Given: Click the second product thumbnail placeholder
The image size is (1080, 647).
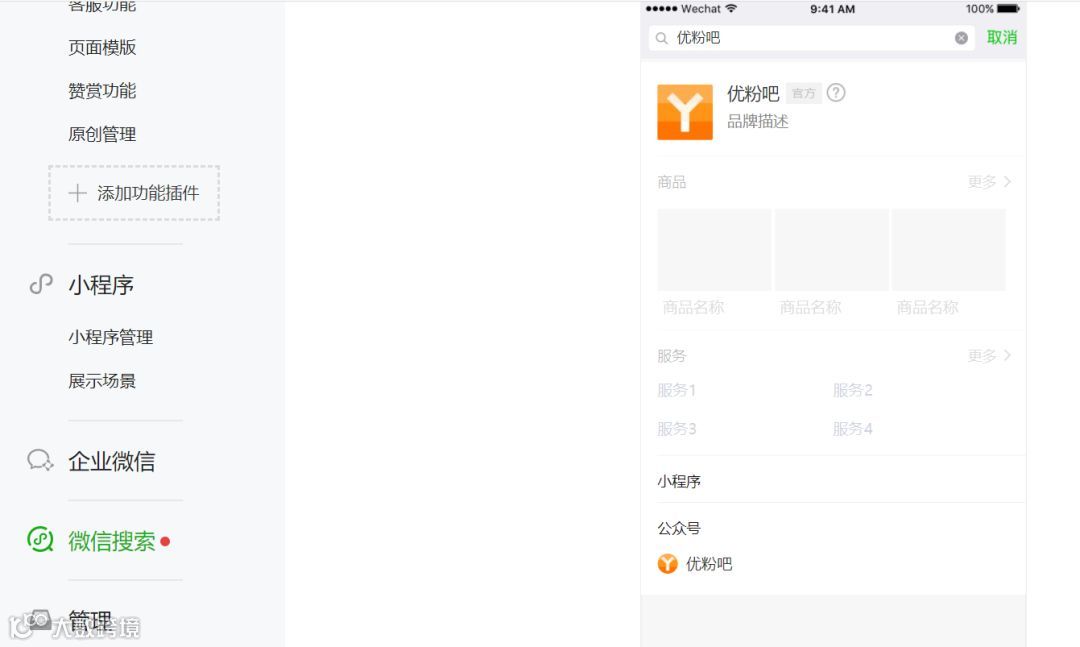Looking at the screenshot, I should 831,249.
